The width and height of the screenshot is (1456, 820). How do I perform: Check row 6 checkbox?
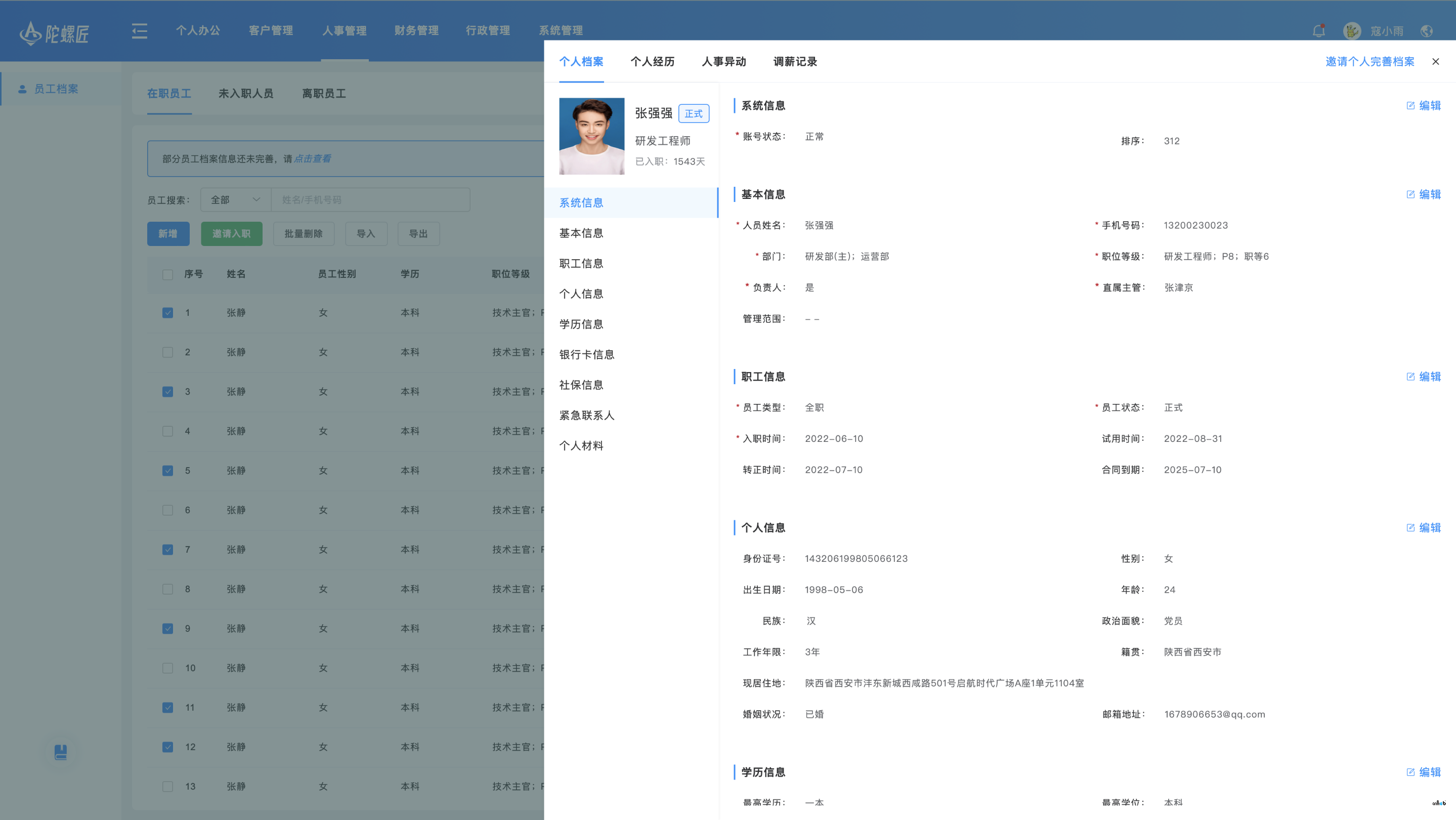(x=167, y=510)
